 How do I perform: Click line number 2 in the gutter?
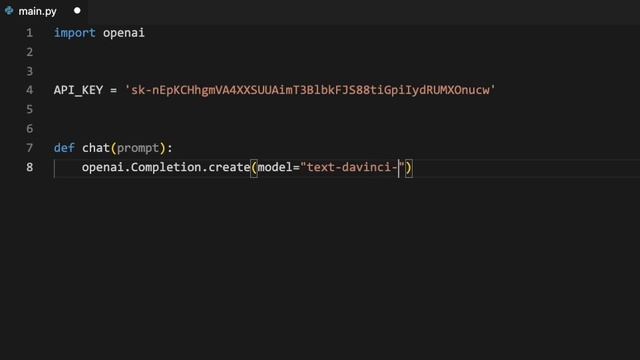(x=29, y=52)
